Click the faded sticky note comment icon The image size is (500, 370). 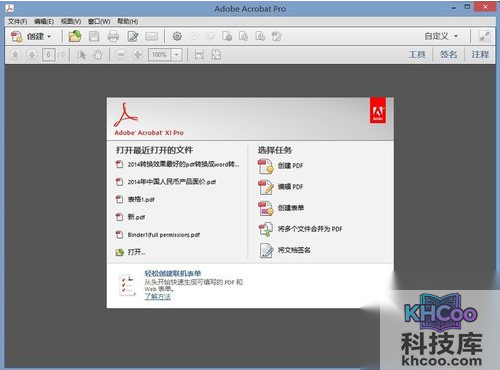pyautogui.click(x=194, y=36)
